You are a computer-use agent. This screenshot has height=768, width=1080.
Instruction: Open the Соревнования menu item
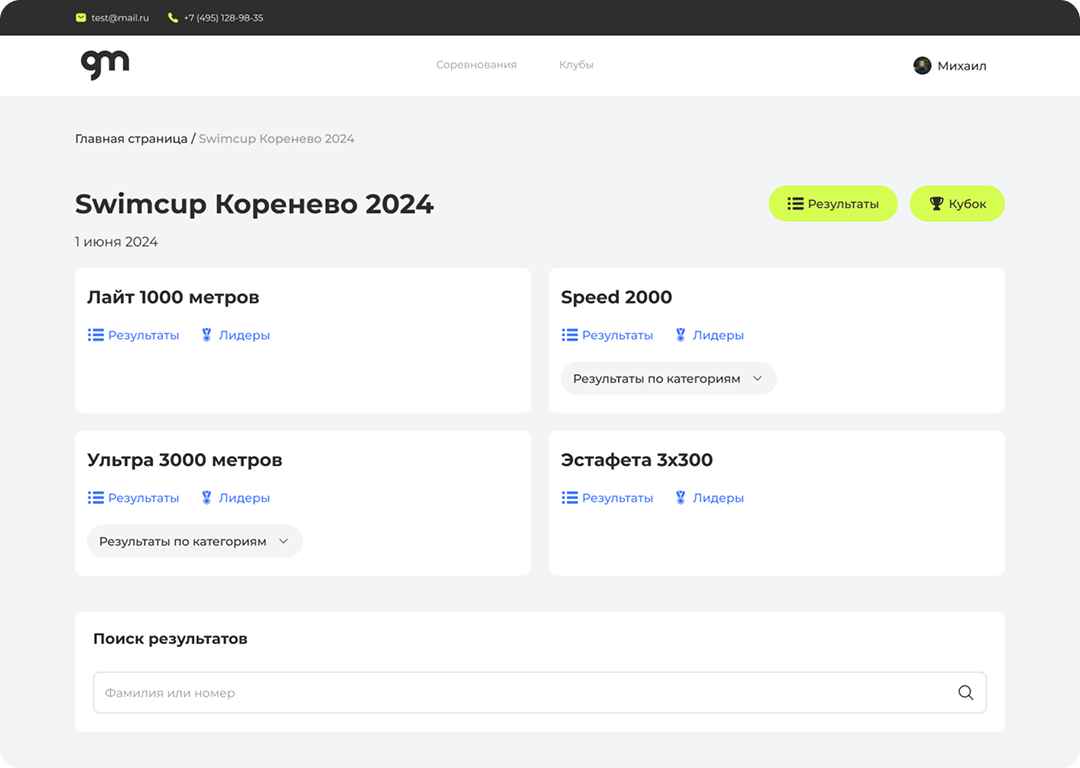pyautogui.click(x=476, y=65)
